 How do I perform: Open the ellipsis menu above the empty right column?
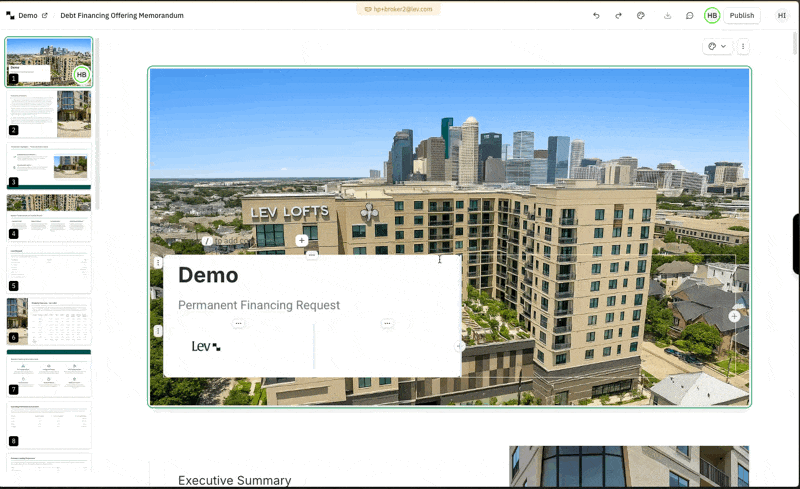[x=387, y=324]
